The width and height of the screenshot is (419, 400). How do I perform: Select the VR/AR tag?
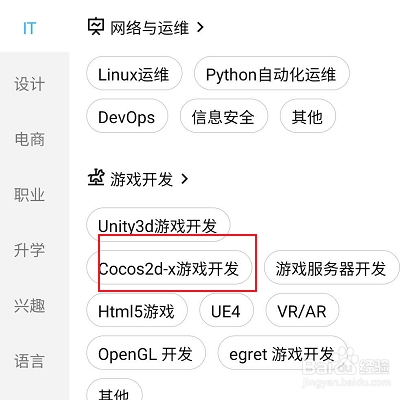[302, 311]
